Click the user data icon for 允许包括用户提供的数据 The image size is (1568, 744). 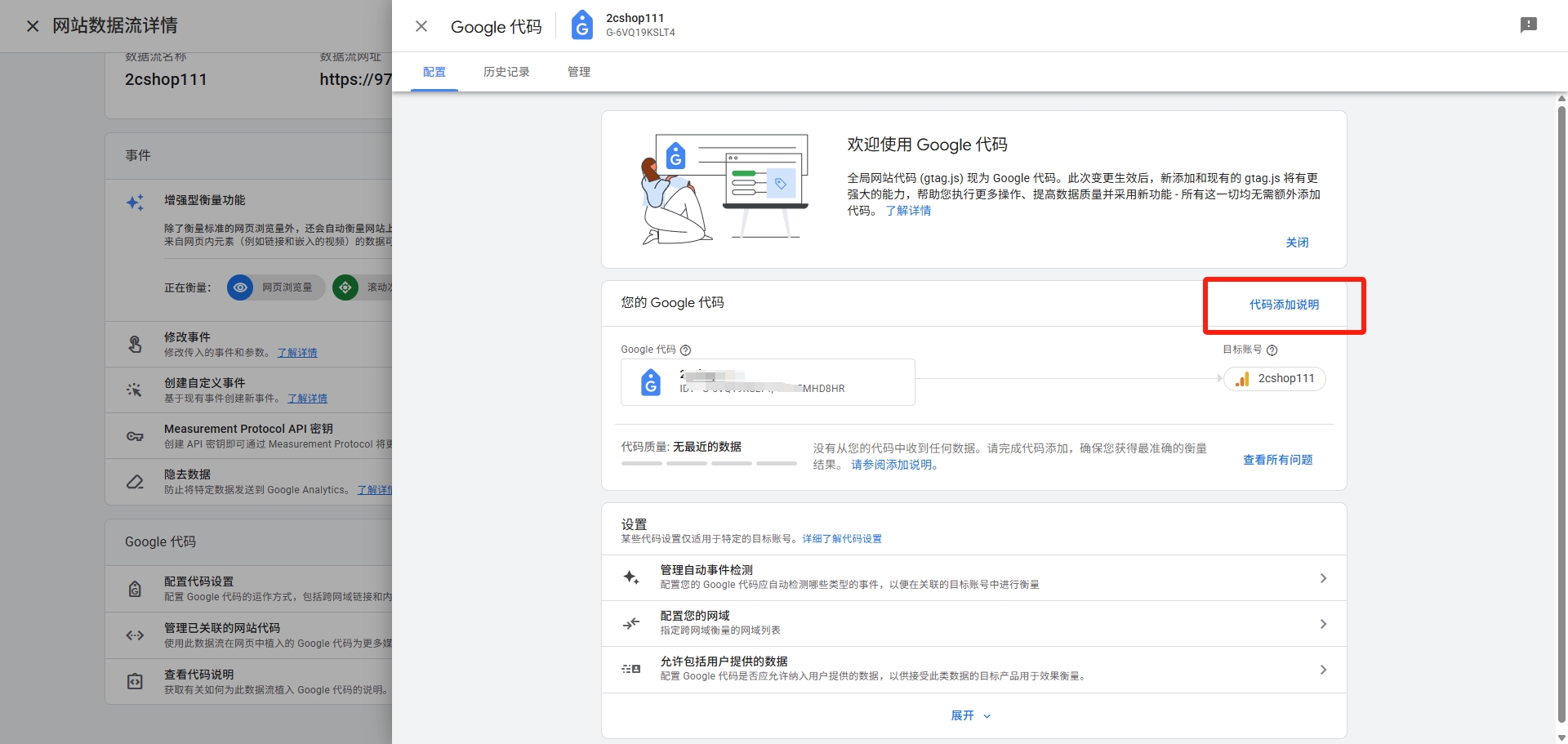(631, 669)
